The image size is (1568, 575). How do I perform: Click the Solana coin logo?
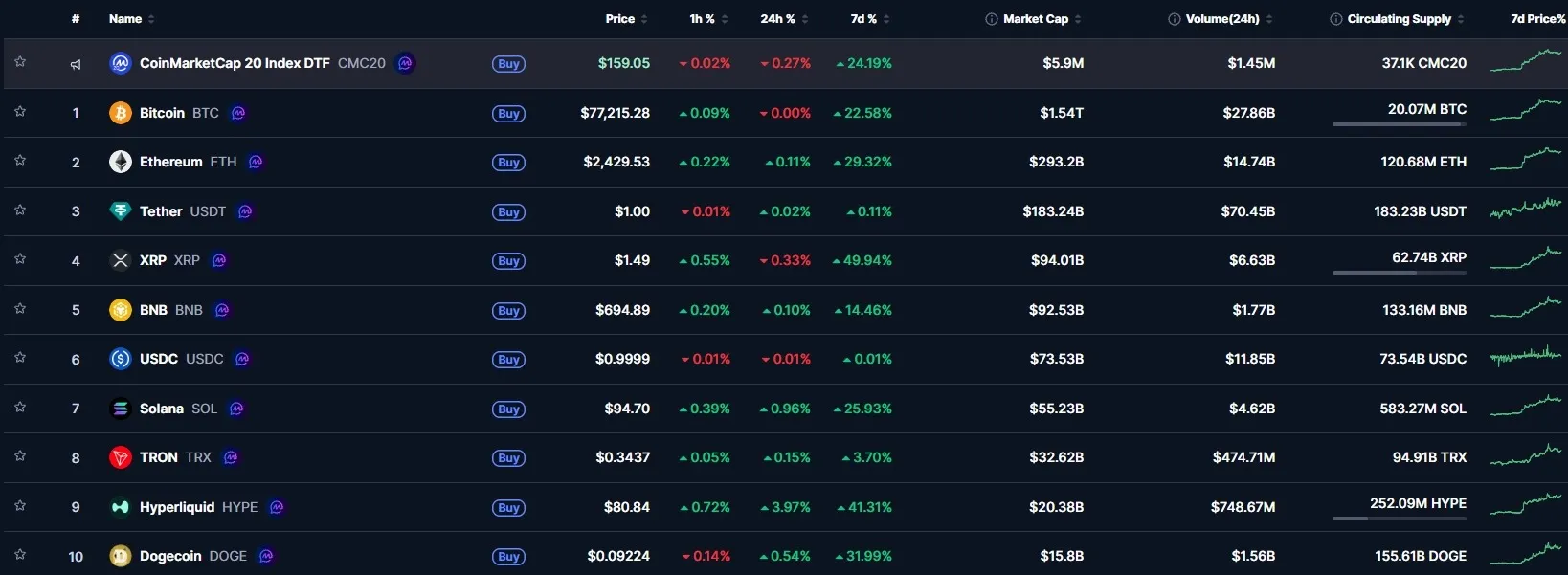tap(120, 409)
